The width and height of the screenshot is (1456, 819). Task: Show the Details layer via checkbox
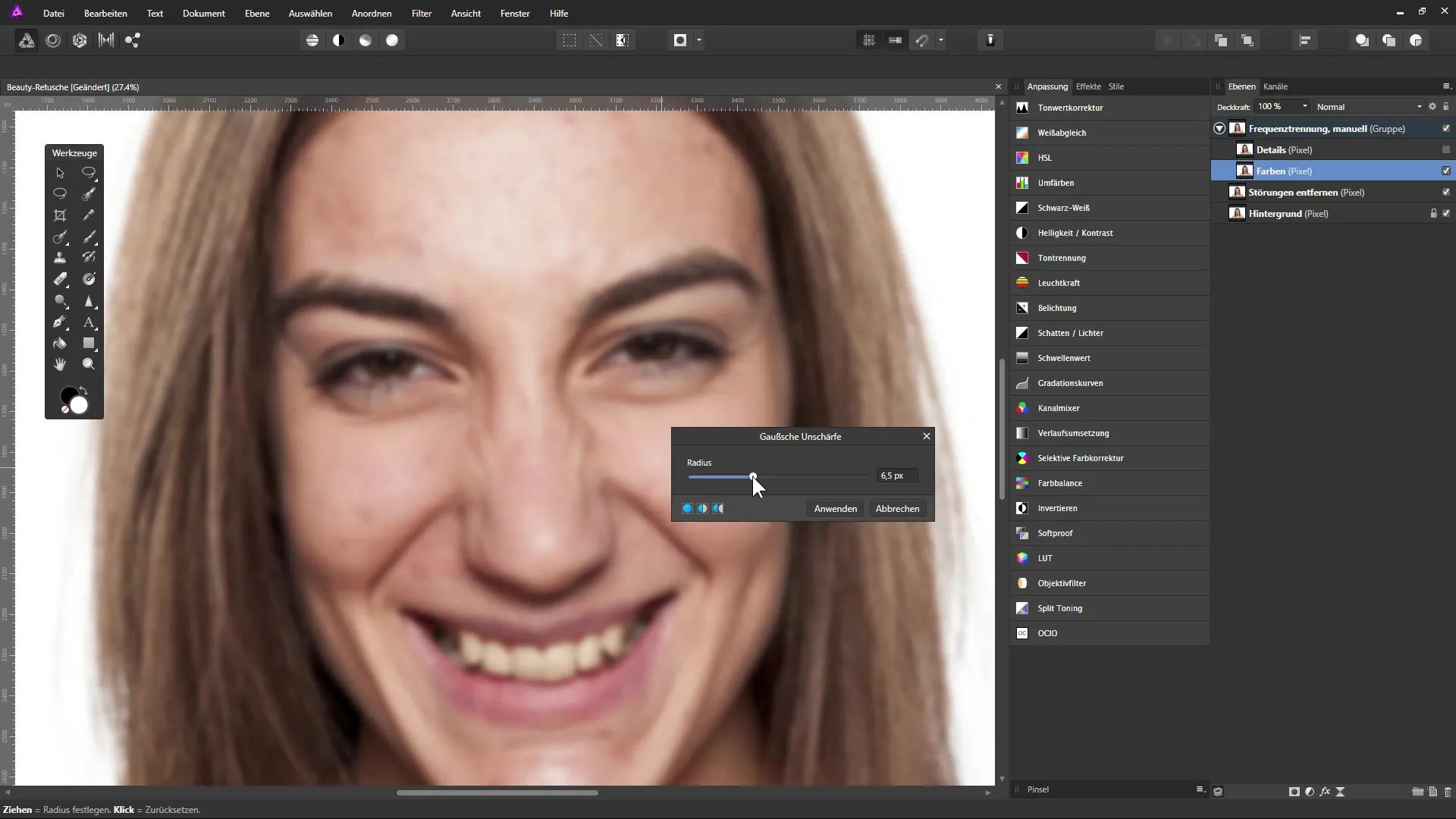[x=1446, y=150]
